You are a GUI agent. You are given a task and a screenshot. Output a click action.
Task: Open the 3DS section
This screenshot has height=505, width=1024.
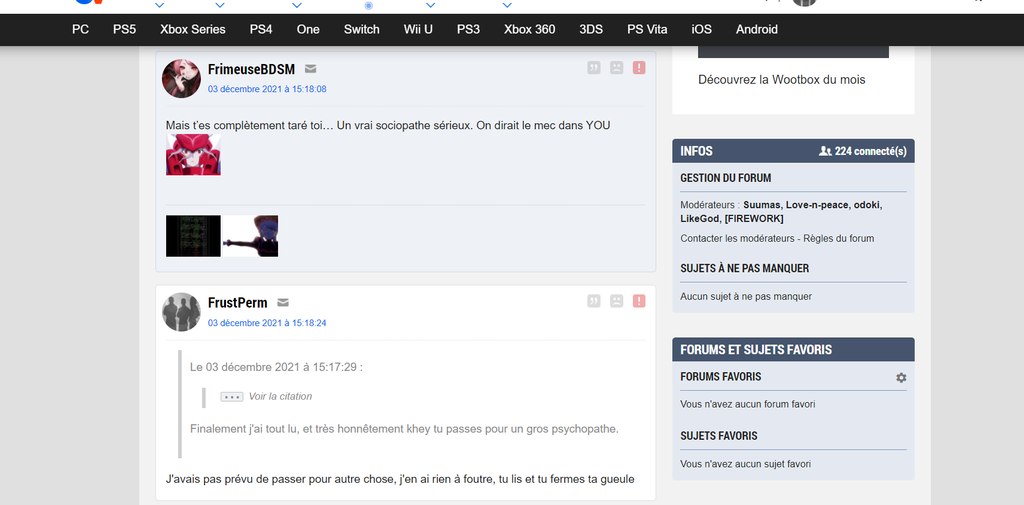pyautogui.click(x=591, y=29)
